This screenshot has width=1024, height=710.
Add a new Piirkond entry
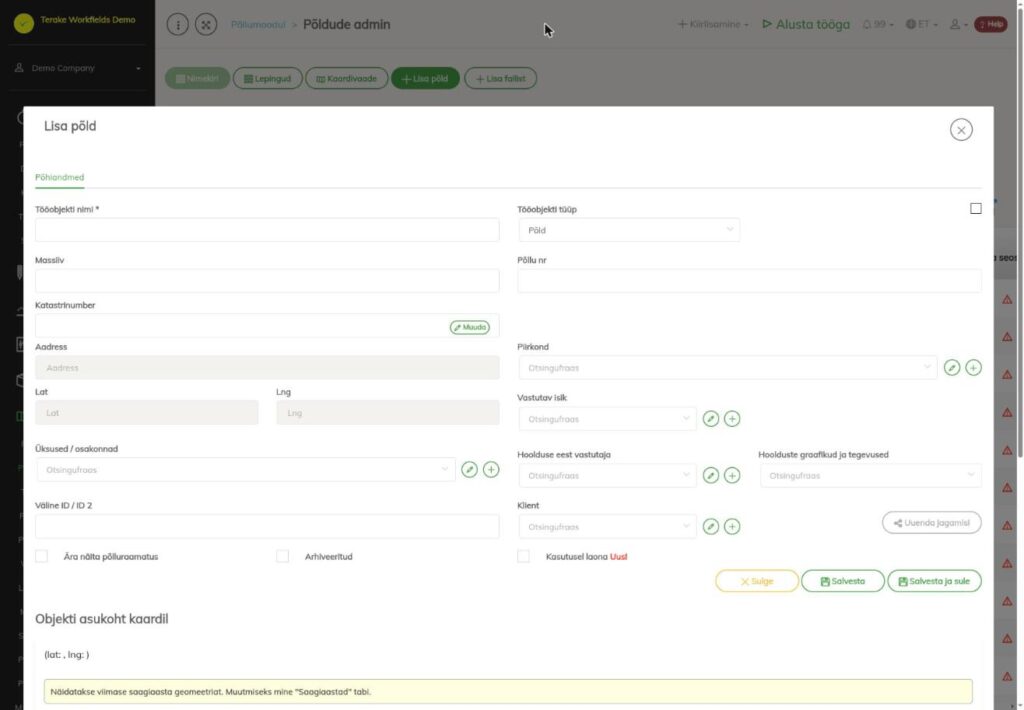tap(973, 368)
